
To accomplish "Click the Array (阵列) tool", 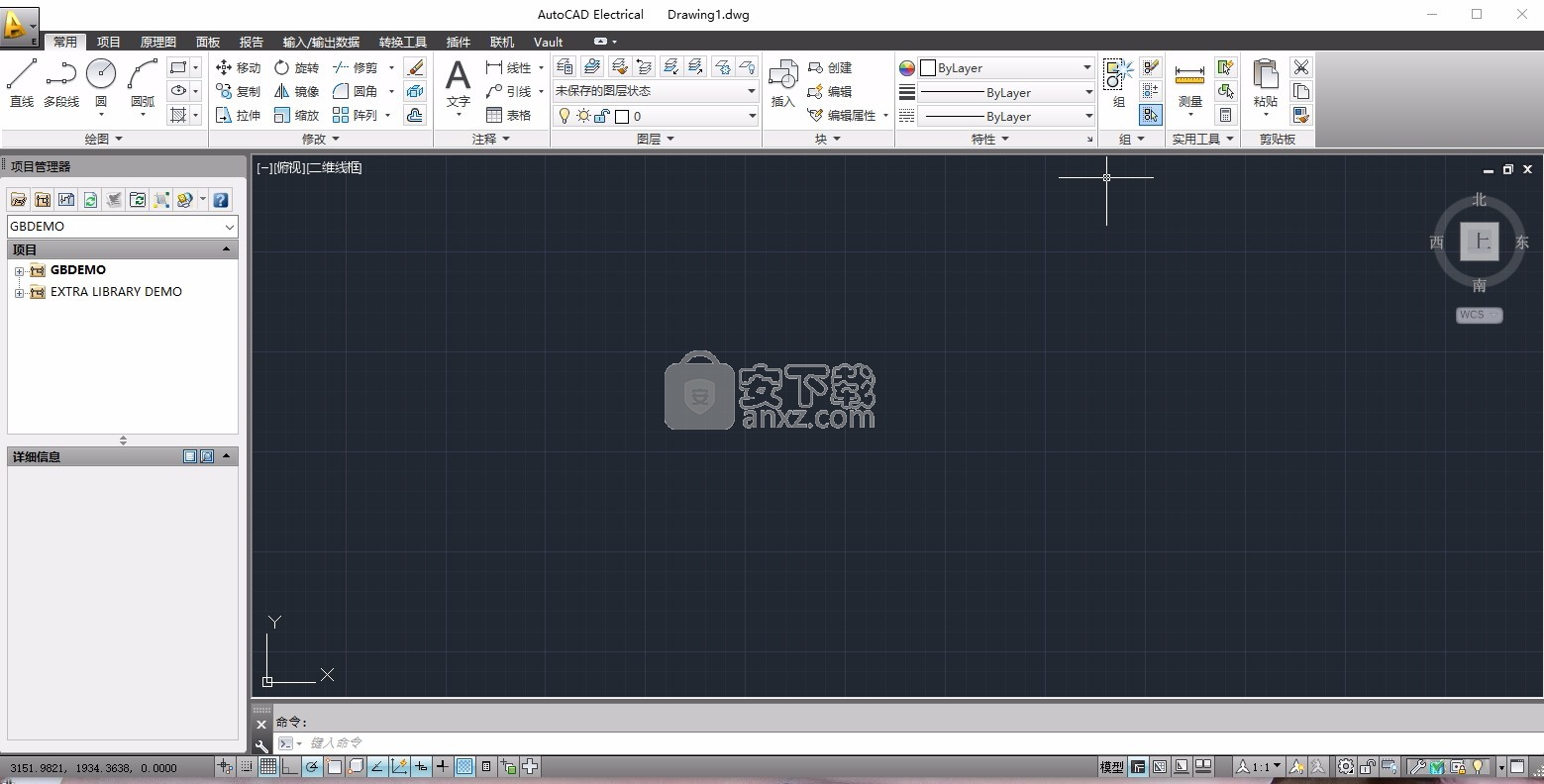I will [356, 115].
